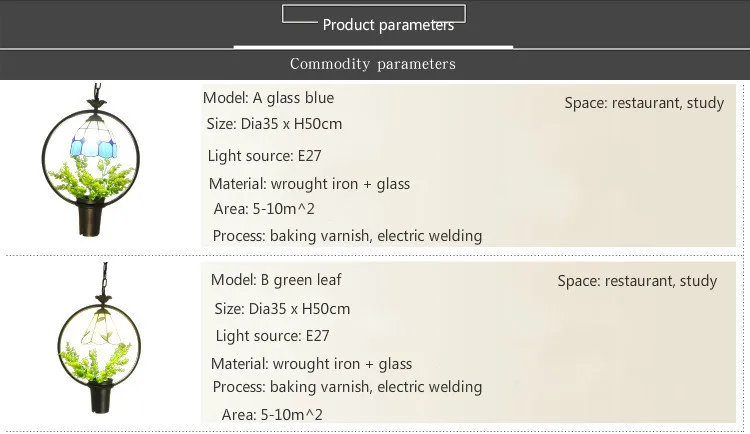
Task: Click the black flower pot on model B
Action: point(100,393)
